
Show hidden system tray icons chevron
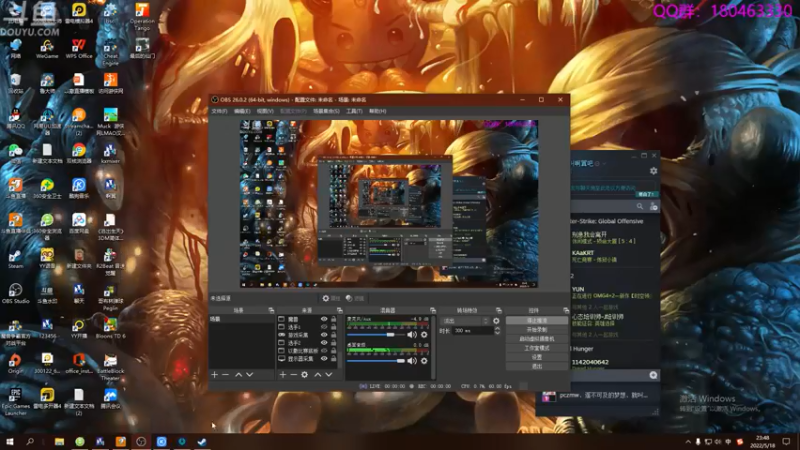688,442
